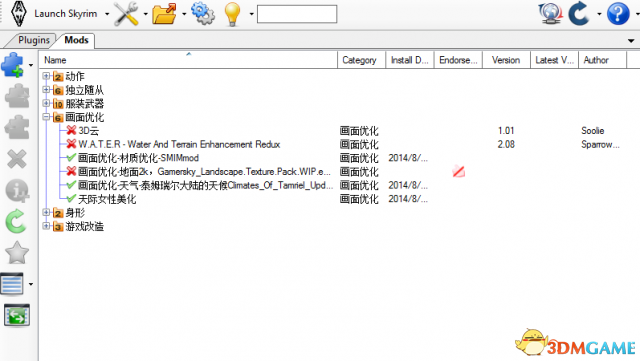Image resolution: width=640 pixels, height=361 pixels.
Task: Open the folders icon in toolbar
Action: pyautogui.click(x=164, y=13)
